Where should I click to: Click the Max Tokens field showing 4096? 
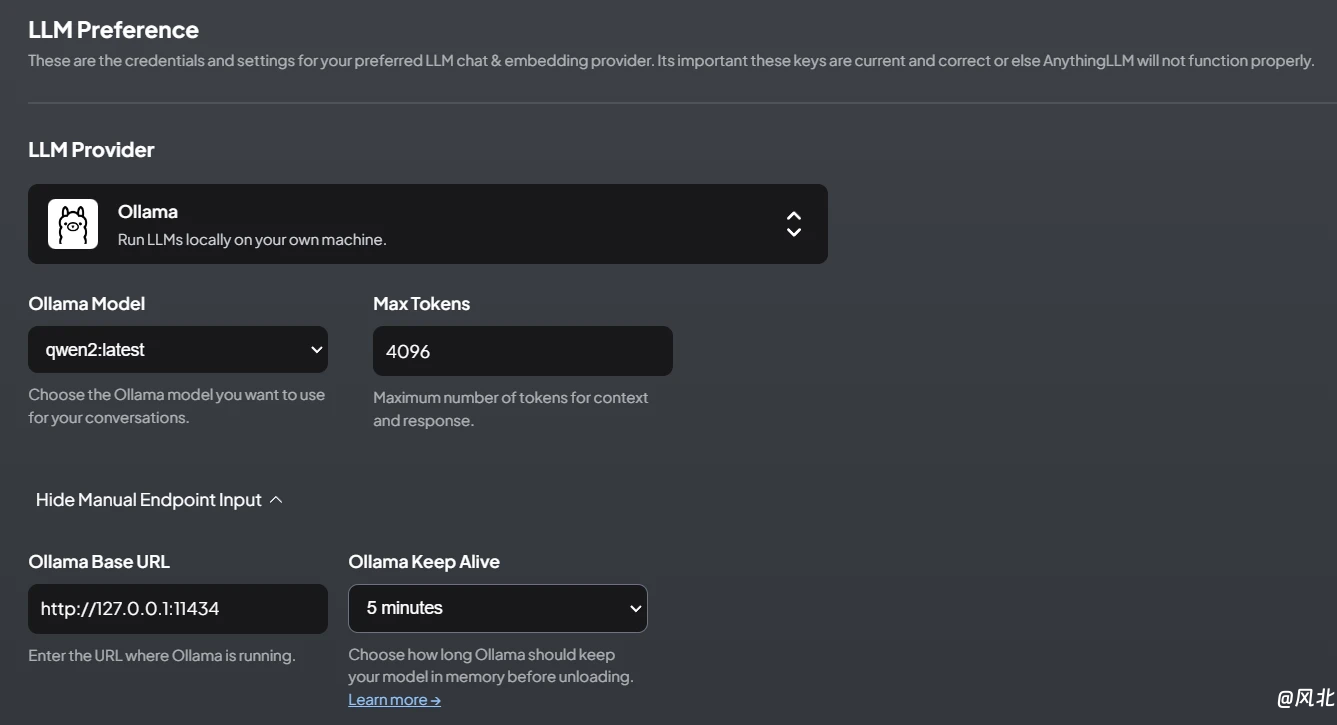click(x=523, y=351)
